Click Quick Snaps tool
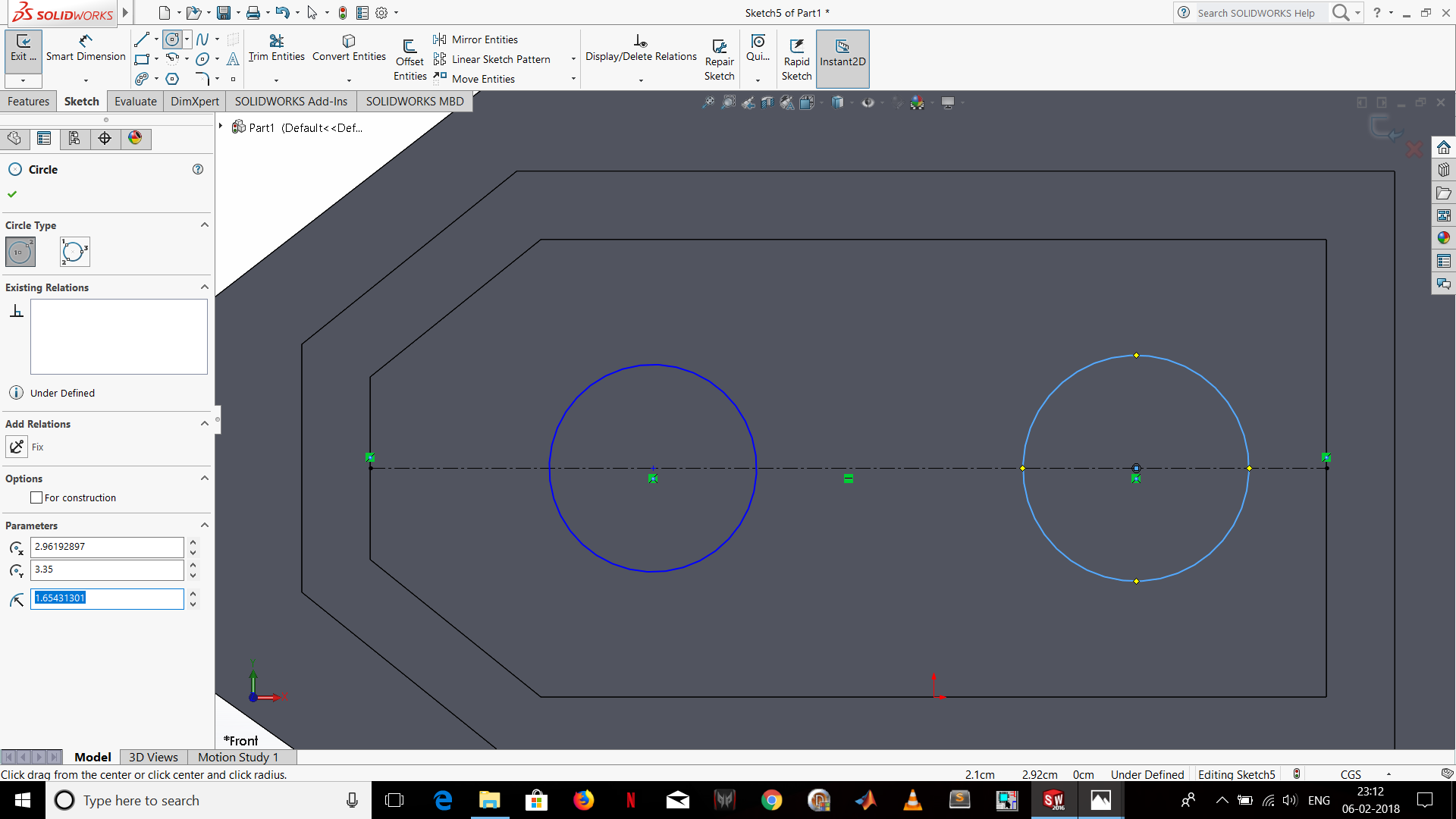This screenshot has height=819, width=1456. 758,48
